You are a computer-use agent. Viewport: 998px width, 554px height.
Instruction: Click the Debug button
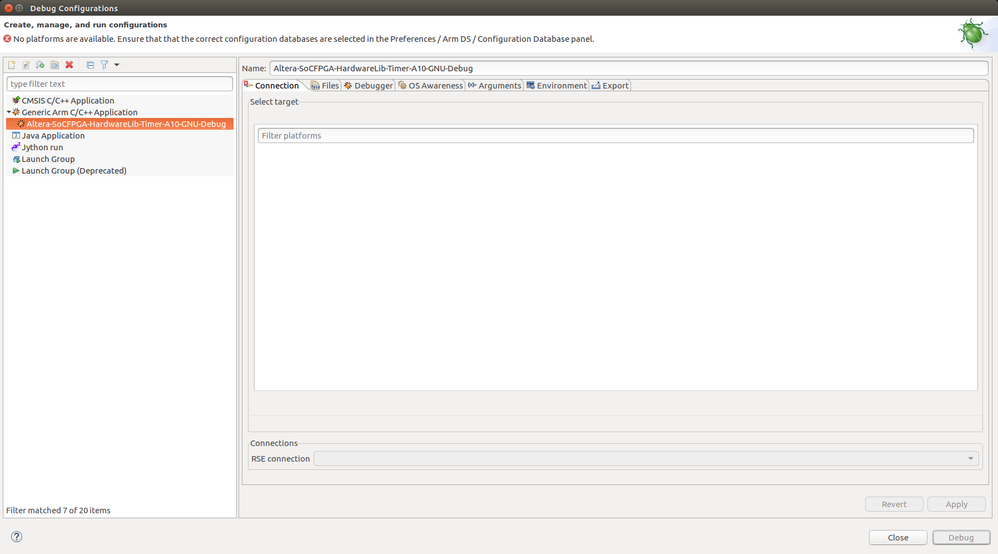961,537
